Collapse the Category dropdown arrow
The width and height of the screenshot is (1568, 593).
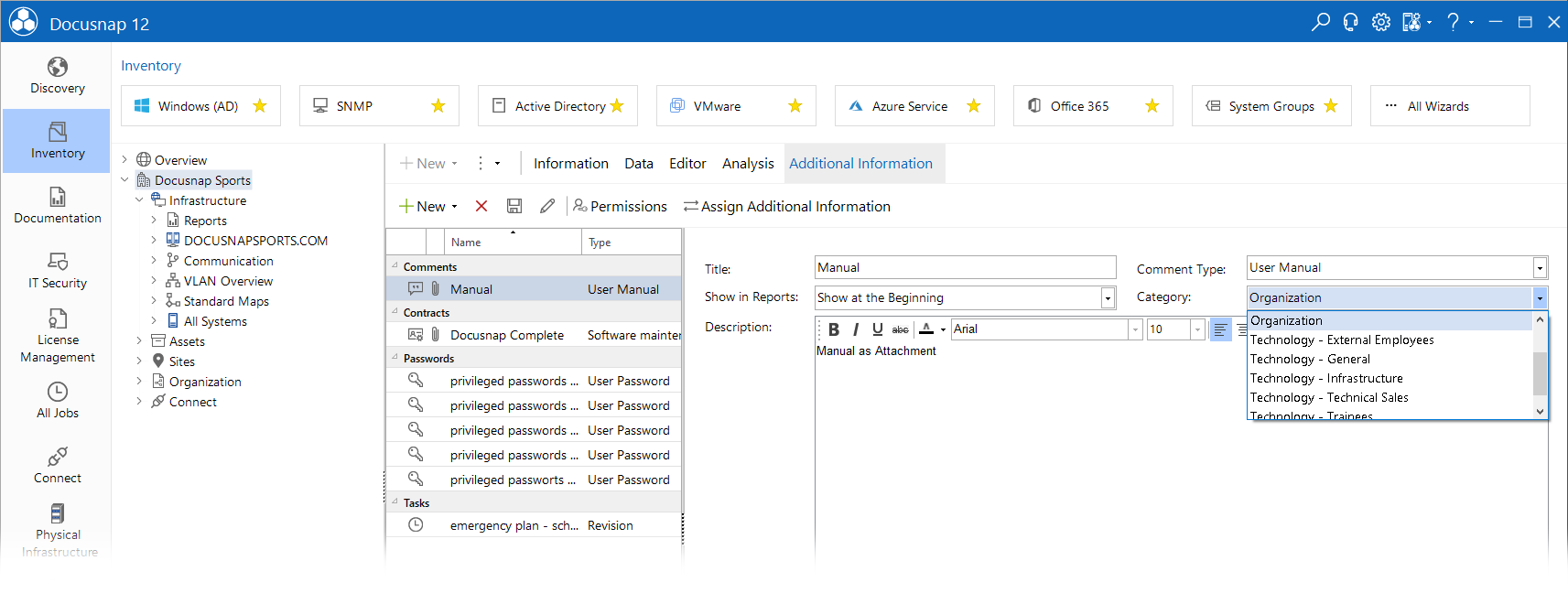(x=1540, y=298)
